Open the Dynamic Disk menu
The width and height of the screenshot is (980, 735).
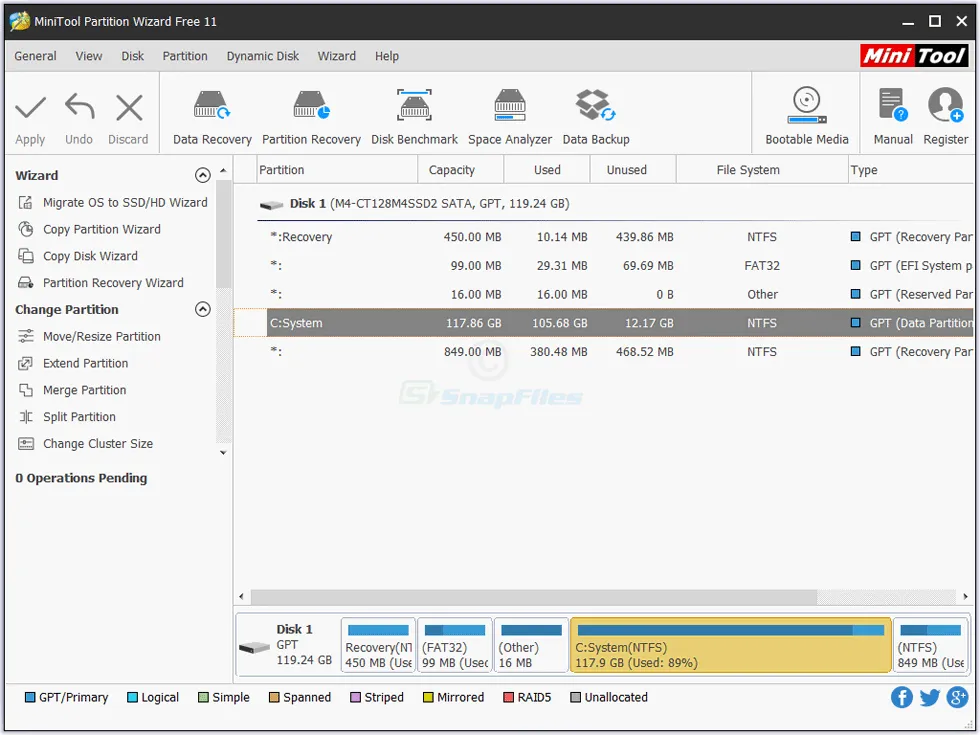coord(262,56)
